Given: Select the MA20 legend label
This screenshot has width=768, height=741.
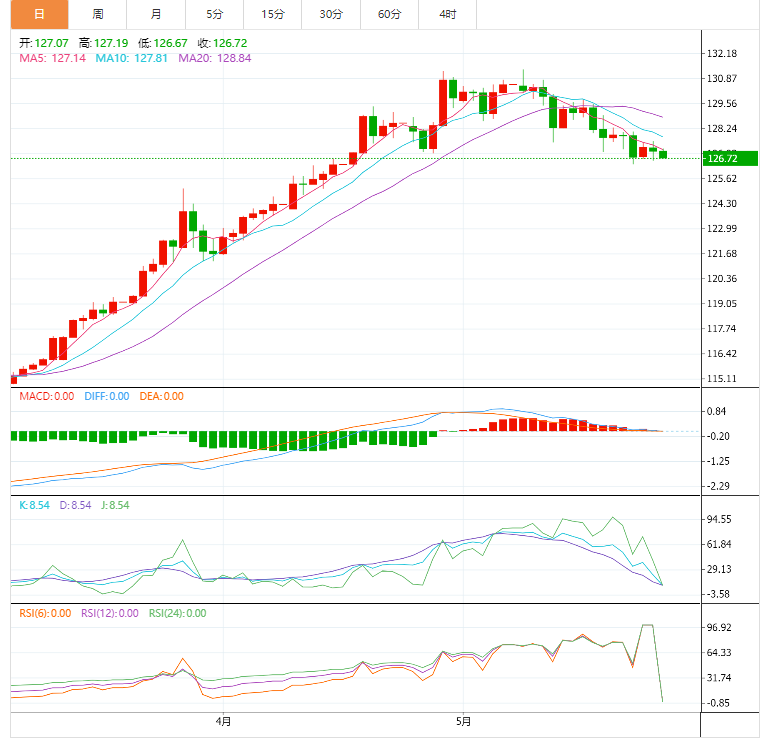Looking at the screenshot, I should click(214, 58).
